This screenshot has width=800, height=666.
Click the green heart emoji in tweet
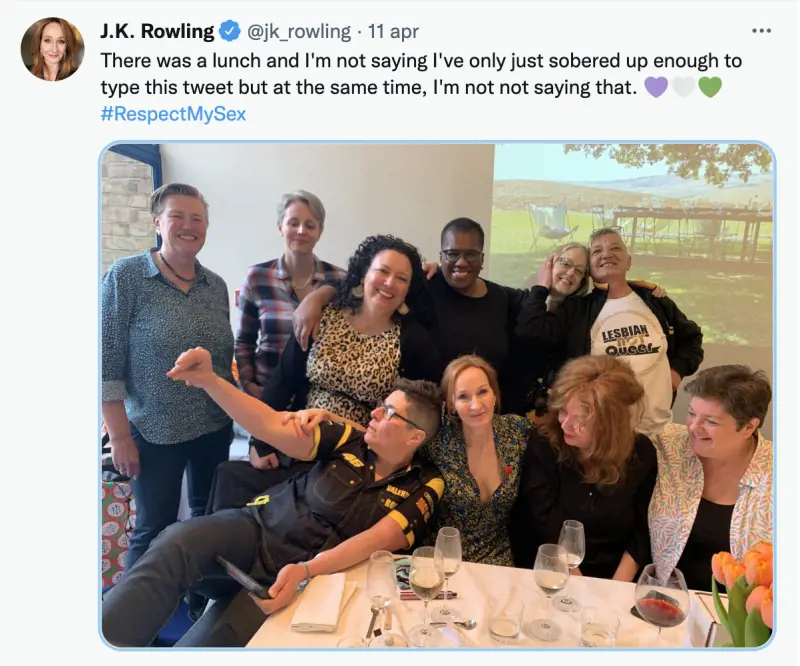[710, 87]
